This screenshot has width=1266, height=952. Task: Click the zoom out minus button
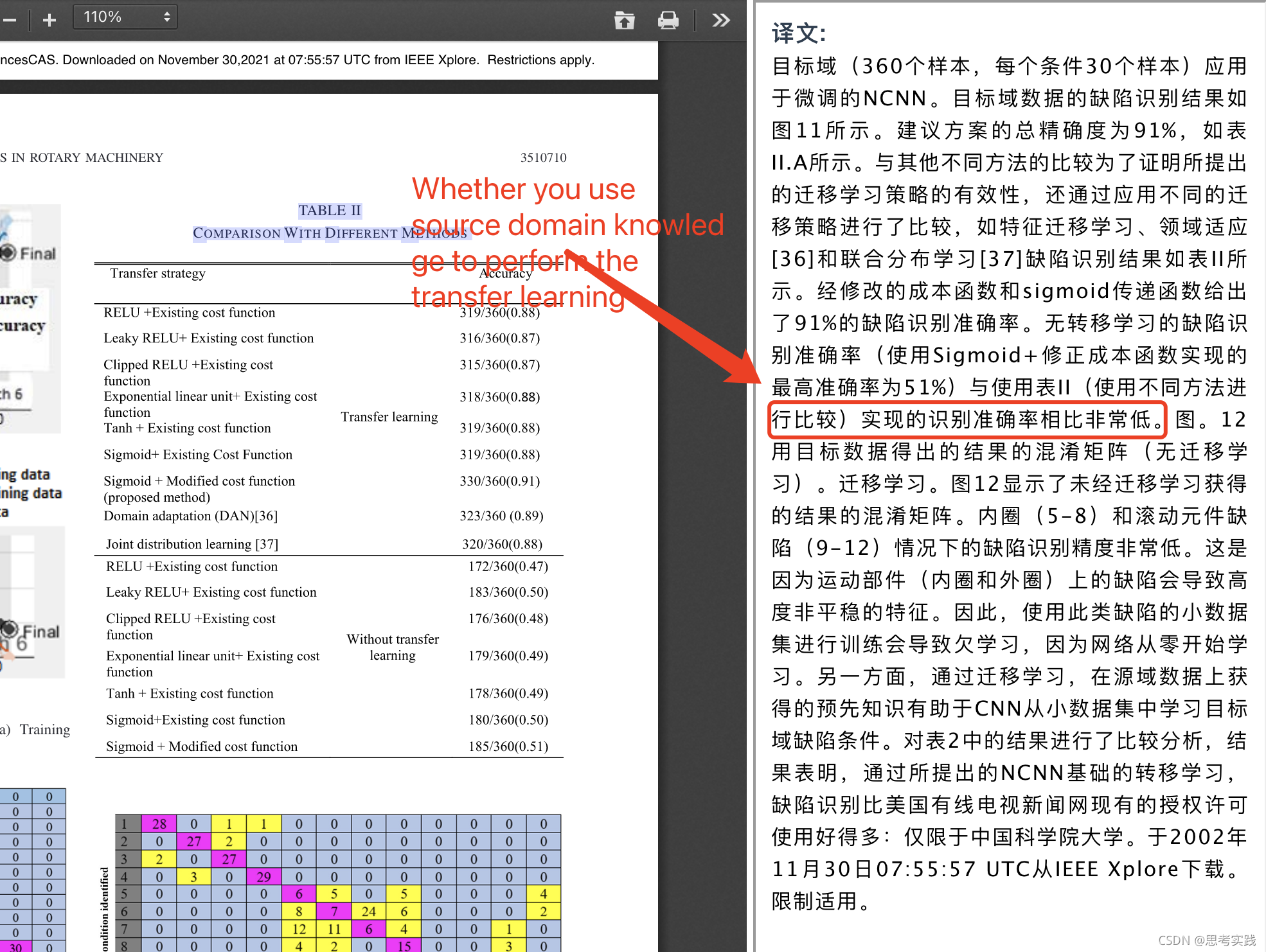(9, 21)
